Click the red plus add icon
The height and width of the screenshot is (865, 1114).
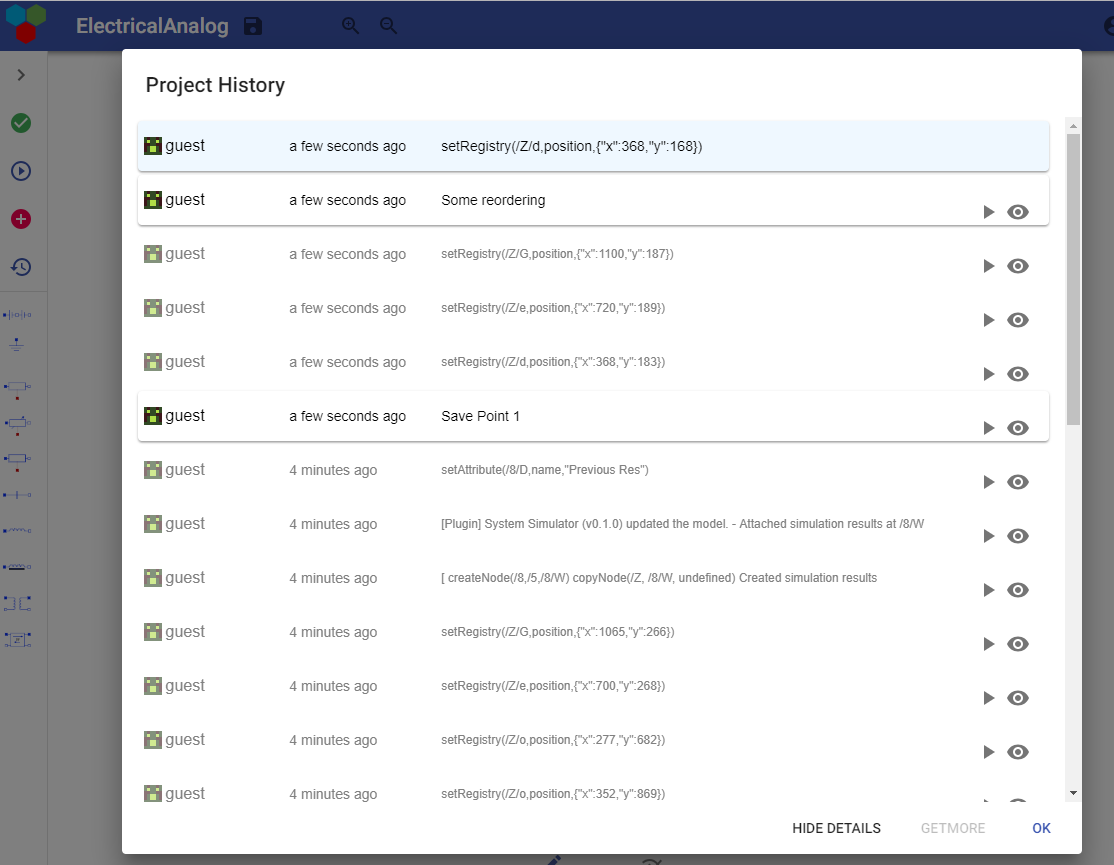(x=21, y=219)
